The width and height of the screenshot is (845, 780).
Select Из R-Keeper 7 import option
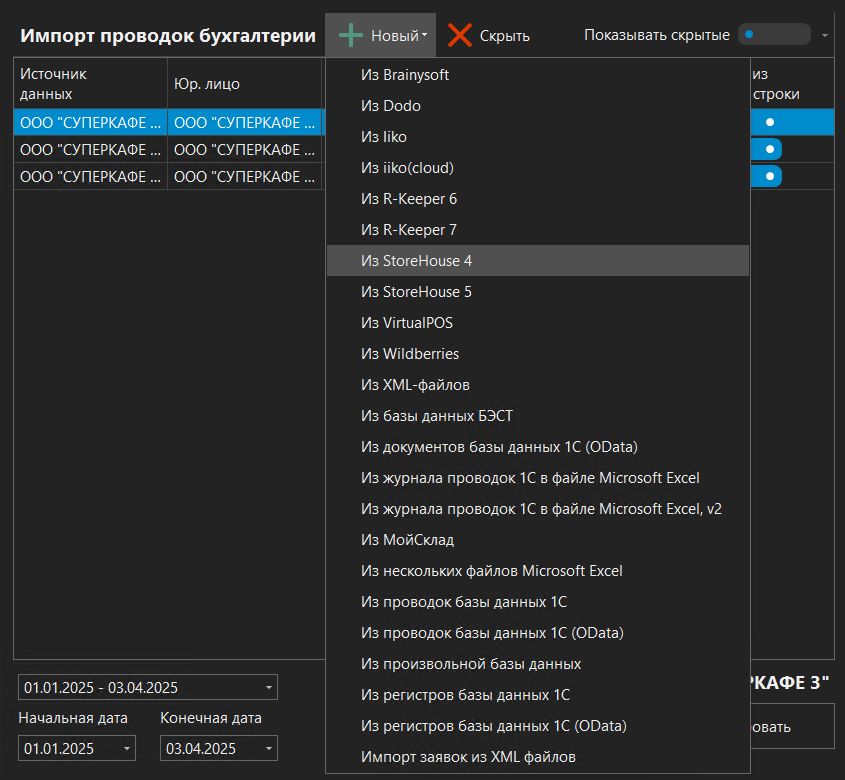click(408, 230)
